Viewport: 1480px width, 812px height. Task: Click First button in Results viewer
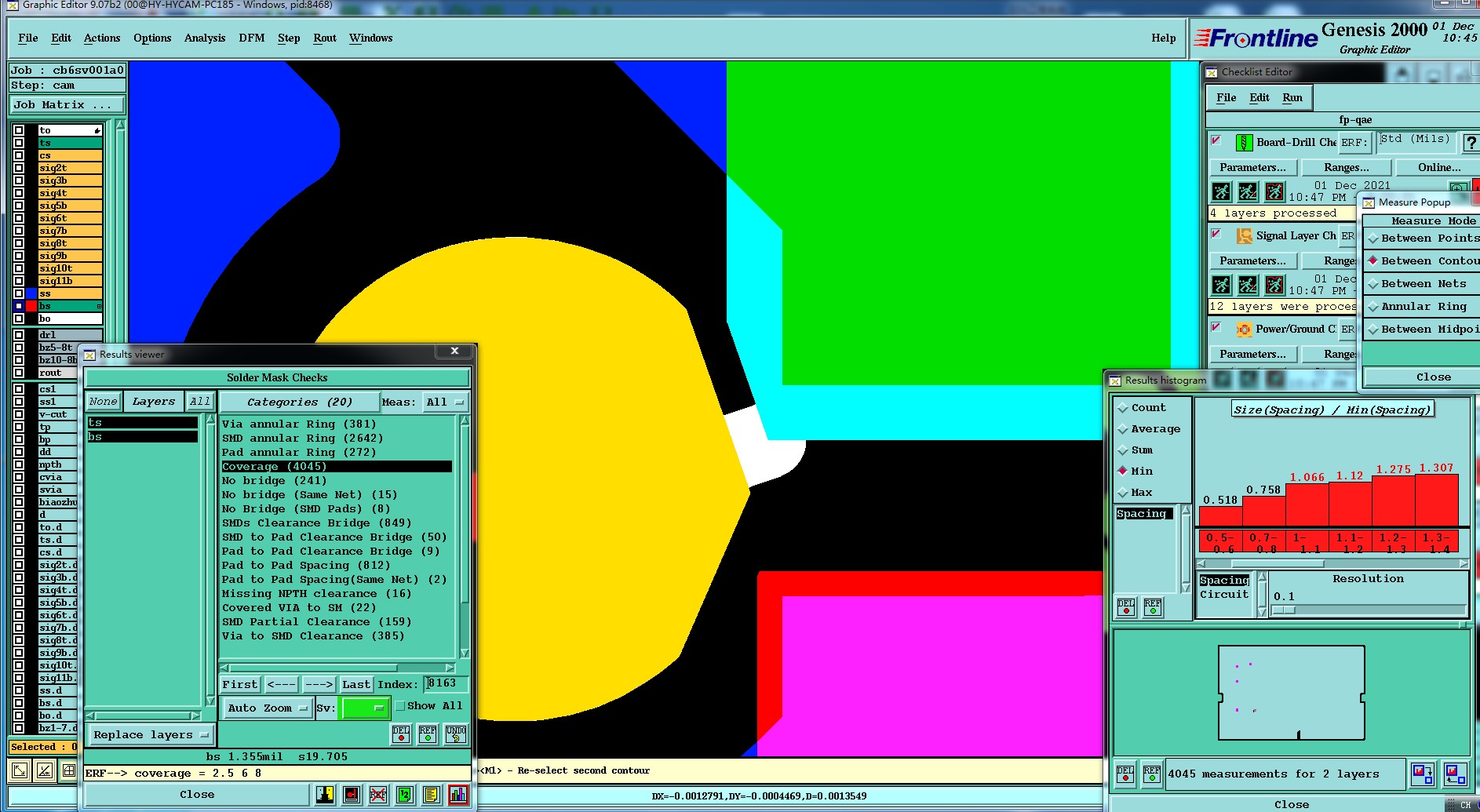click(239, 685)
